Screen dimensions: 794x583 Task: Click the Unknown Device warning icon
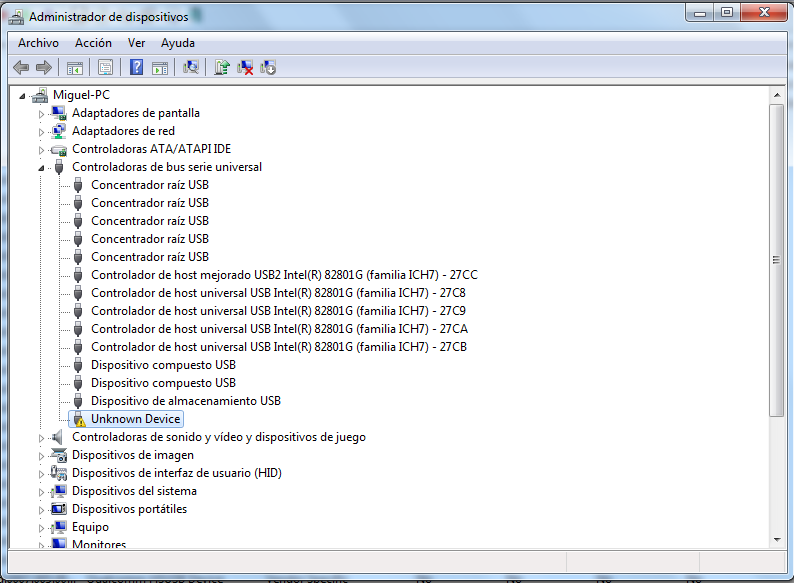pos(78,419)
